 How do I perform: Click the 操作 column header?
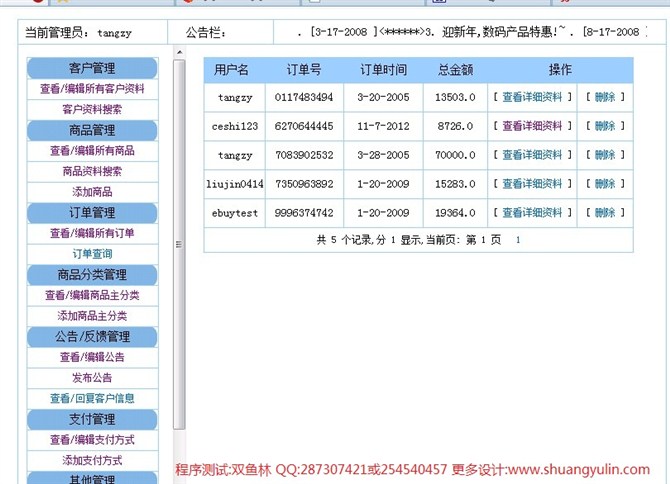click(x=560, y=70)
